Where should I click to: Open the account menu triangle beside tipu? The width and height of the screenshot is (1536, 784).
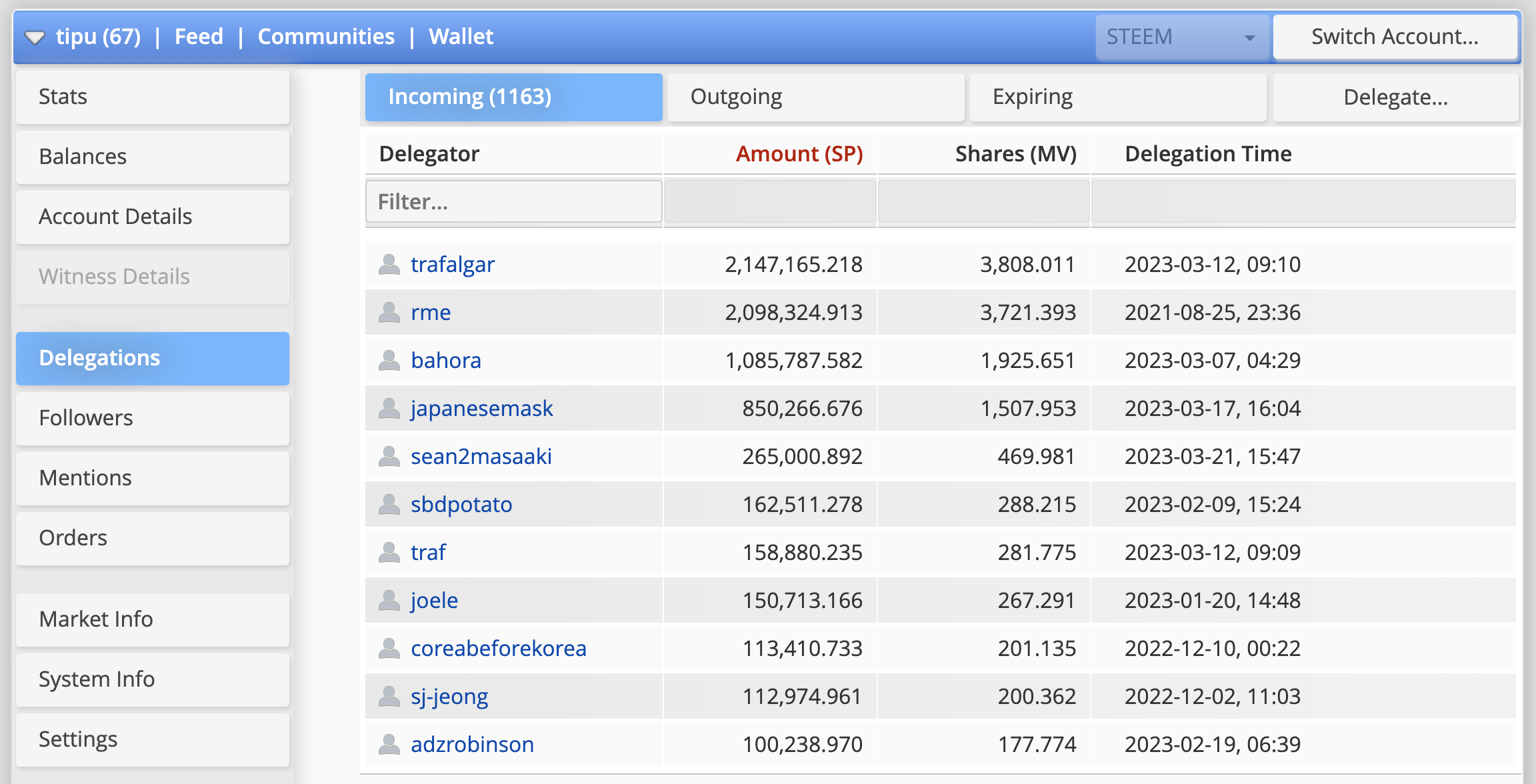pos(35,37)
